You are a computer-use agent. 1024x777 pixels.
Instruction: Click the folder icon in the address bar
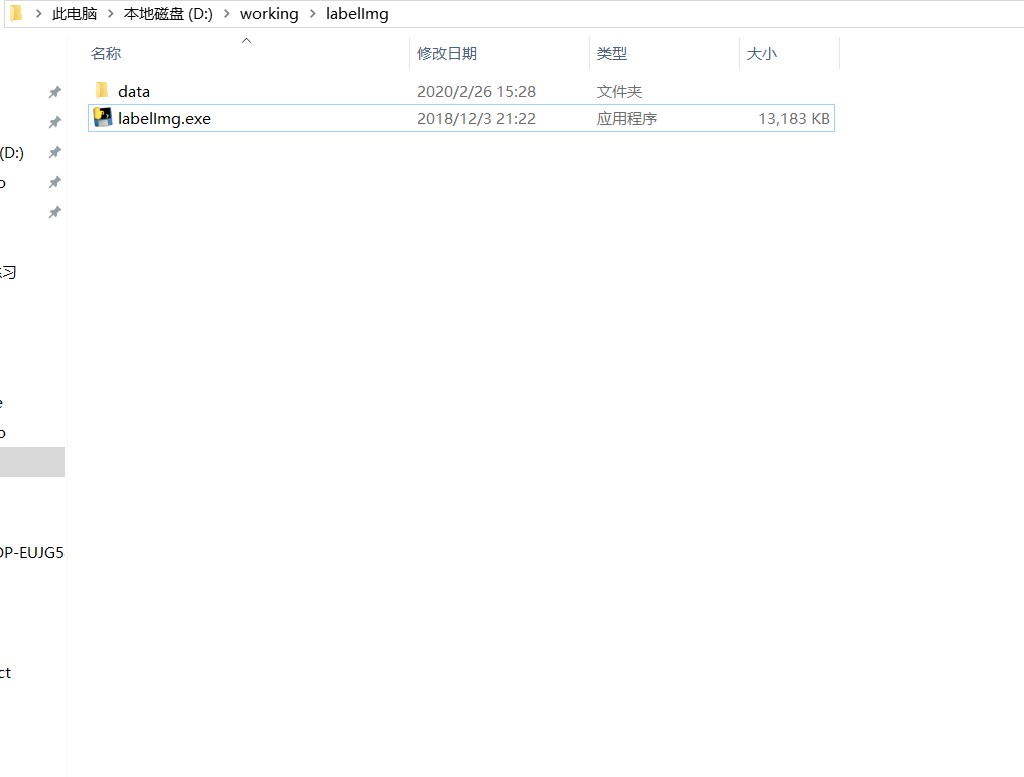coord(14,13)
